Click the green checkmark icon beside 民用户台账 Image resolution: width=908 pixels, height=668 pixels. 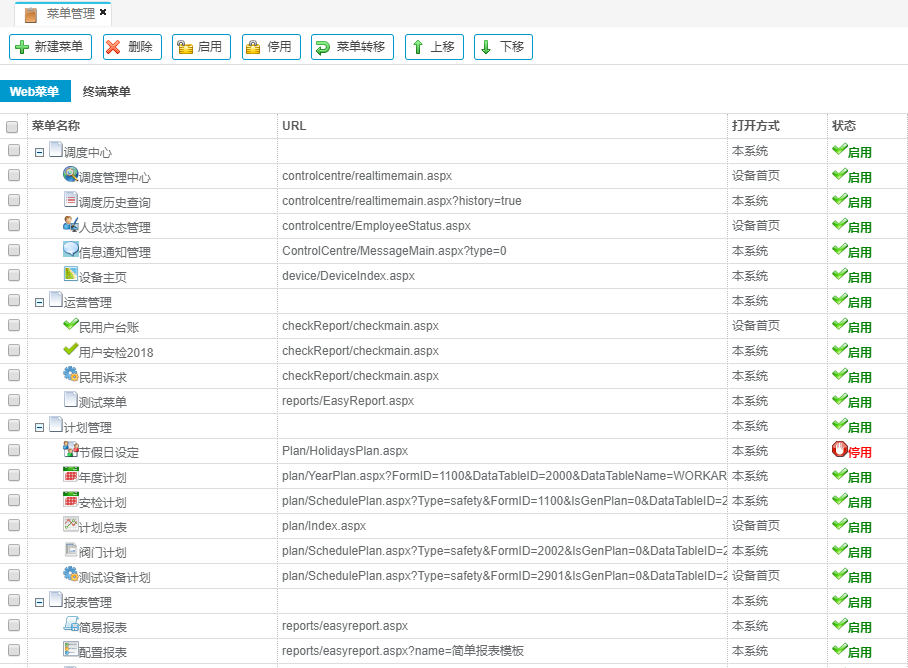pyautogui.click(x=70, y=324)
